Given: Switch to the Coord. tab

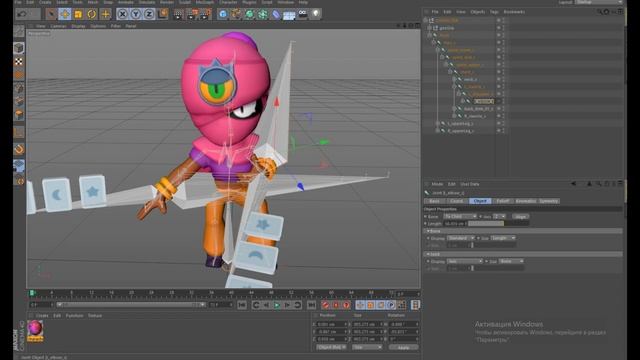Looking at the screenshot, I should (x=457, y=201).
